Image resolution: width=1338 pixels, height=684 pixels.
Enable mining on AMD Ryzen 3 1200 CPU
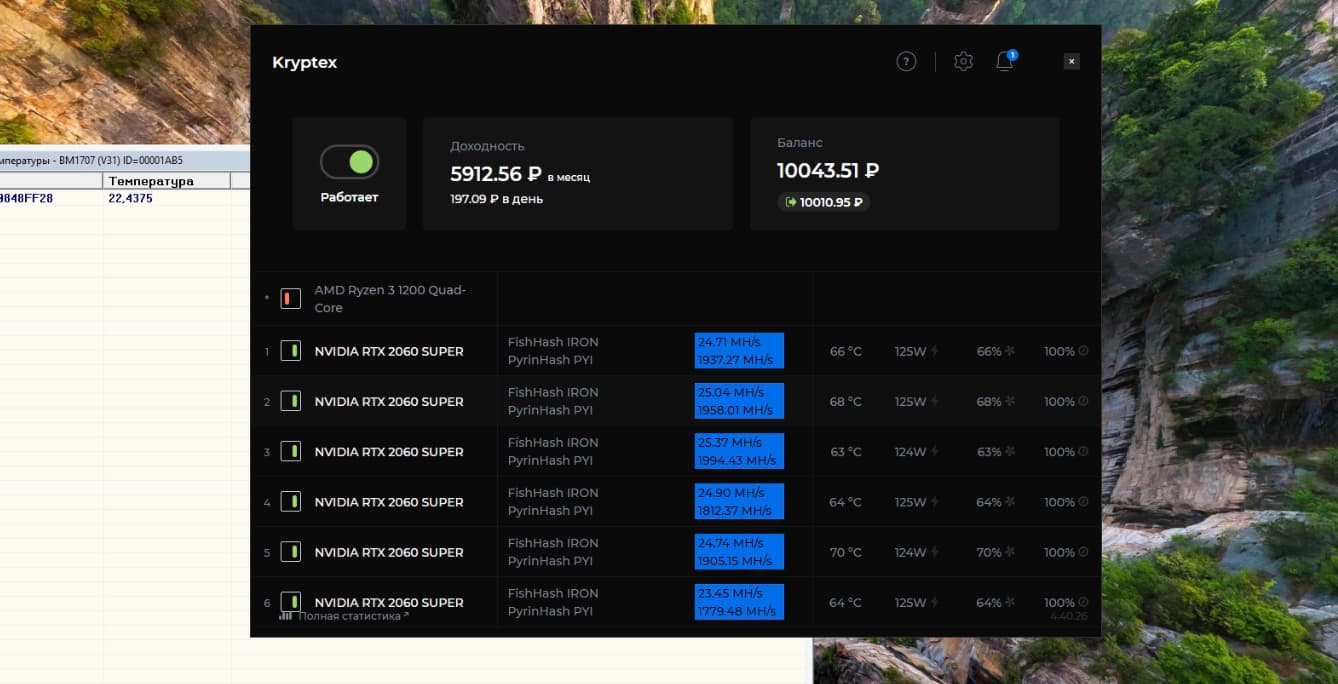[x=291, y=299]
